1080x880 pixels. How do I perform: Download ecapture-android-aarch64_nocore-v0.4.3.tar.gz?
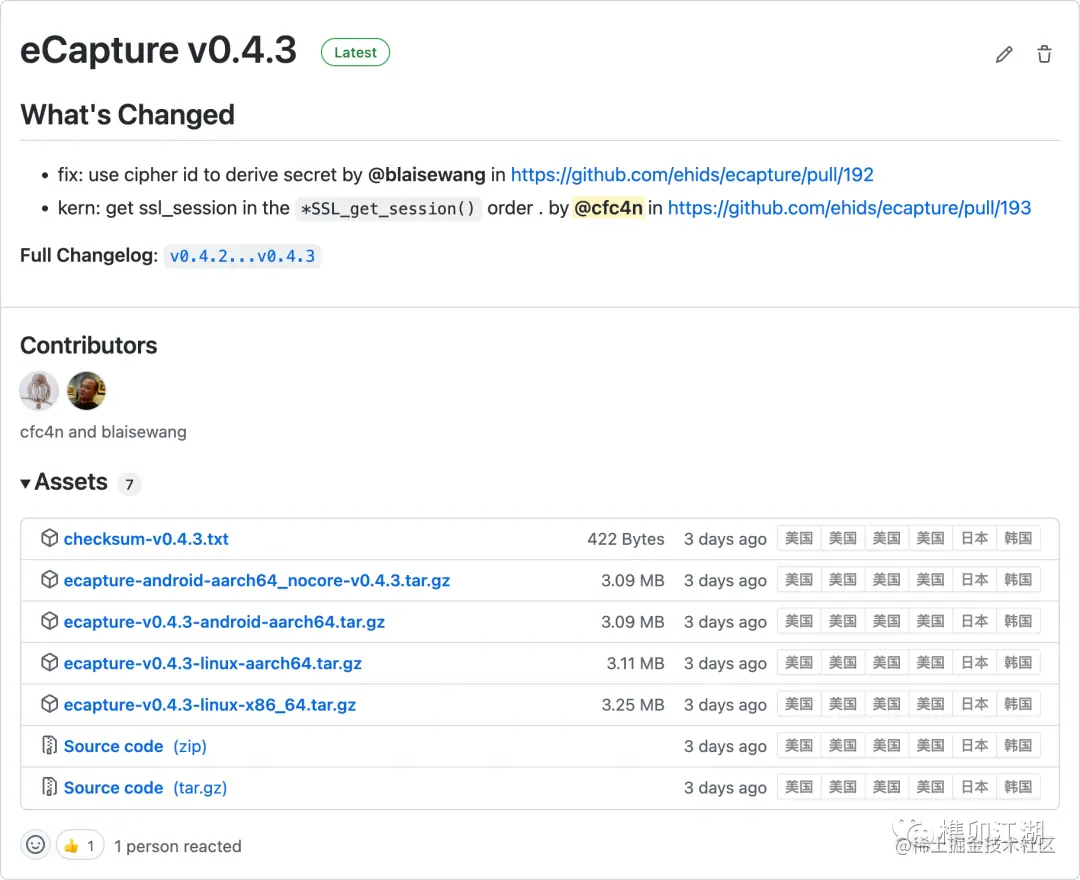point(256,580)
